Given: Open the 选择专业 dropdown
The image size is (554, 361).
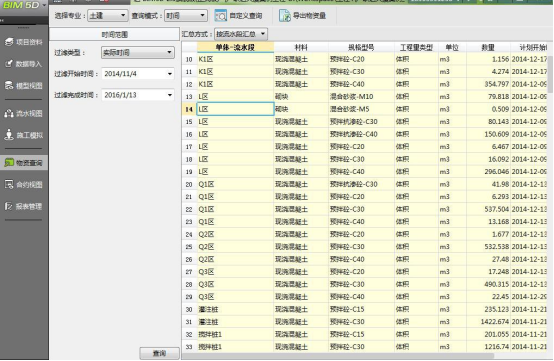Looking at the screenshot, I should click(x=108, y=16).
